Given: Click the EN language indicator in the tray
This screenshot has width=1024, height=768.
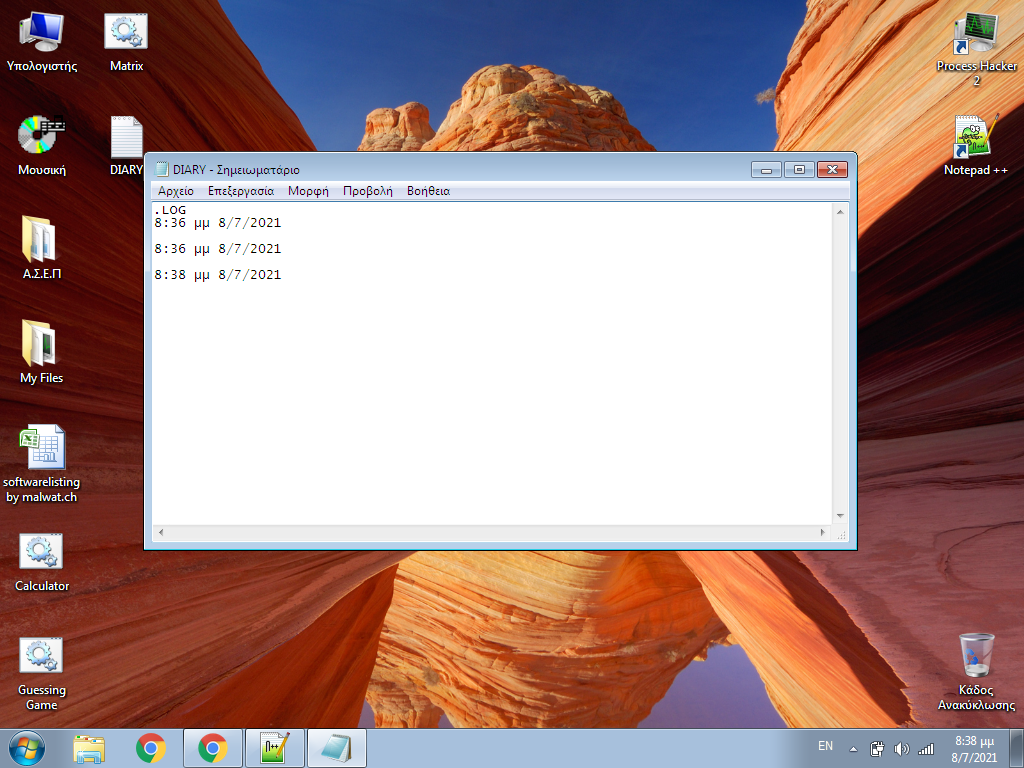Looking at the screenshot, I should pos(825,747).
